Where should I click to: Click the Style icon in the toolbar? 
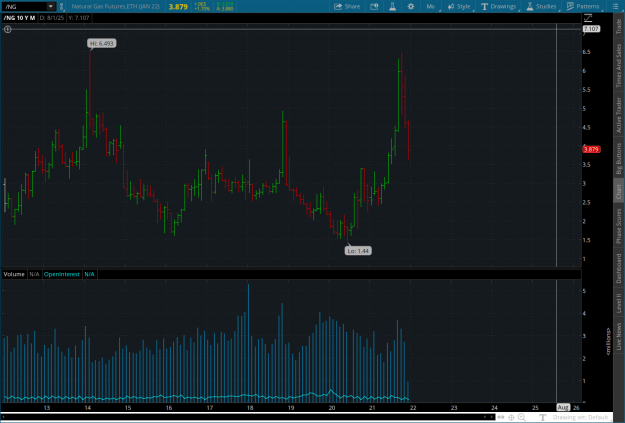point(451,6)
